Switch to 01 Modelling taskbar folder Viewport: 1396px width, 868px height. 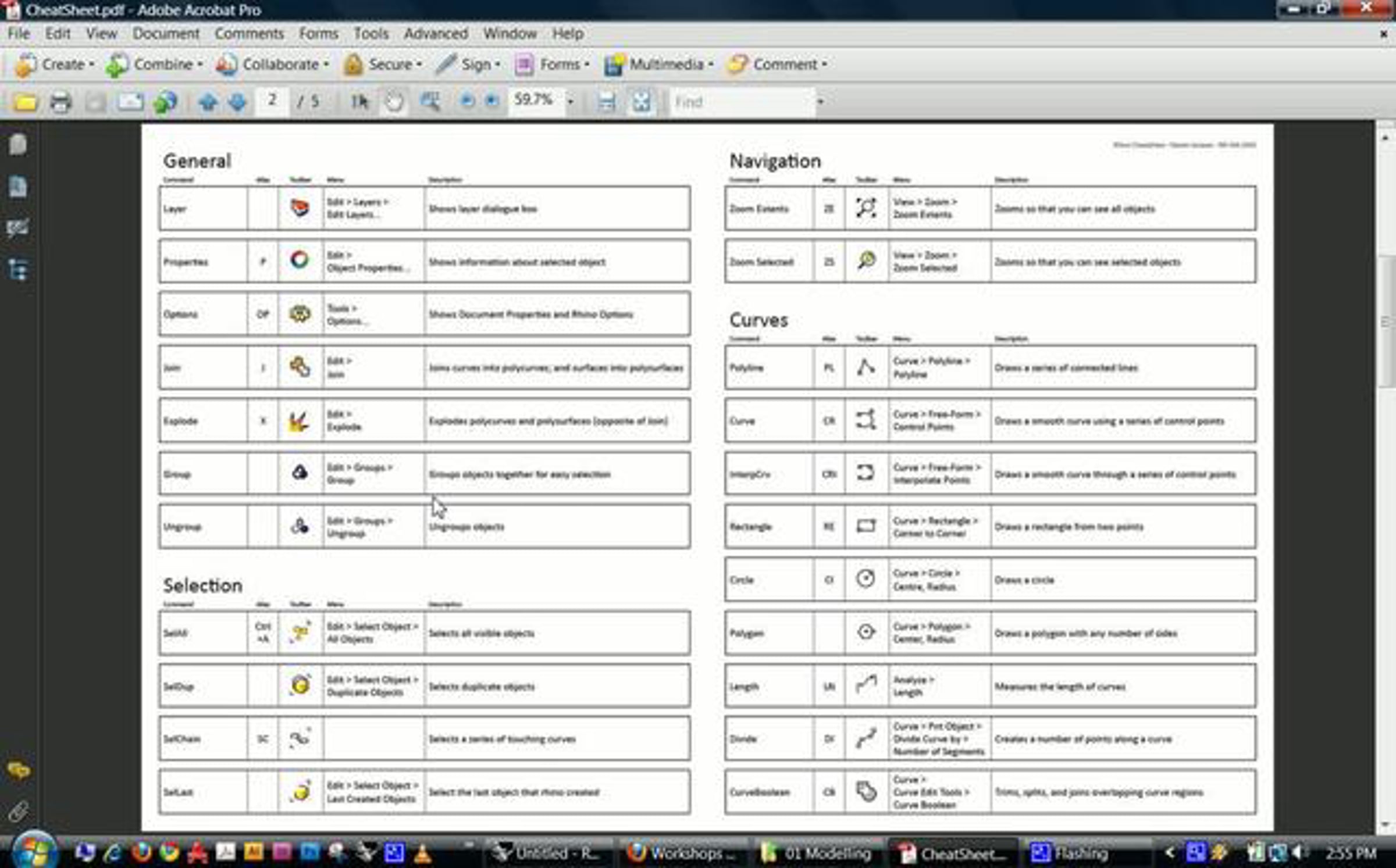click(817, 853)
